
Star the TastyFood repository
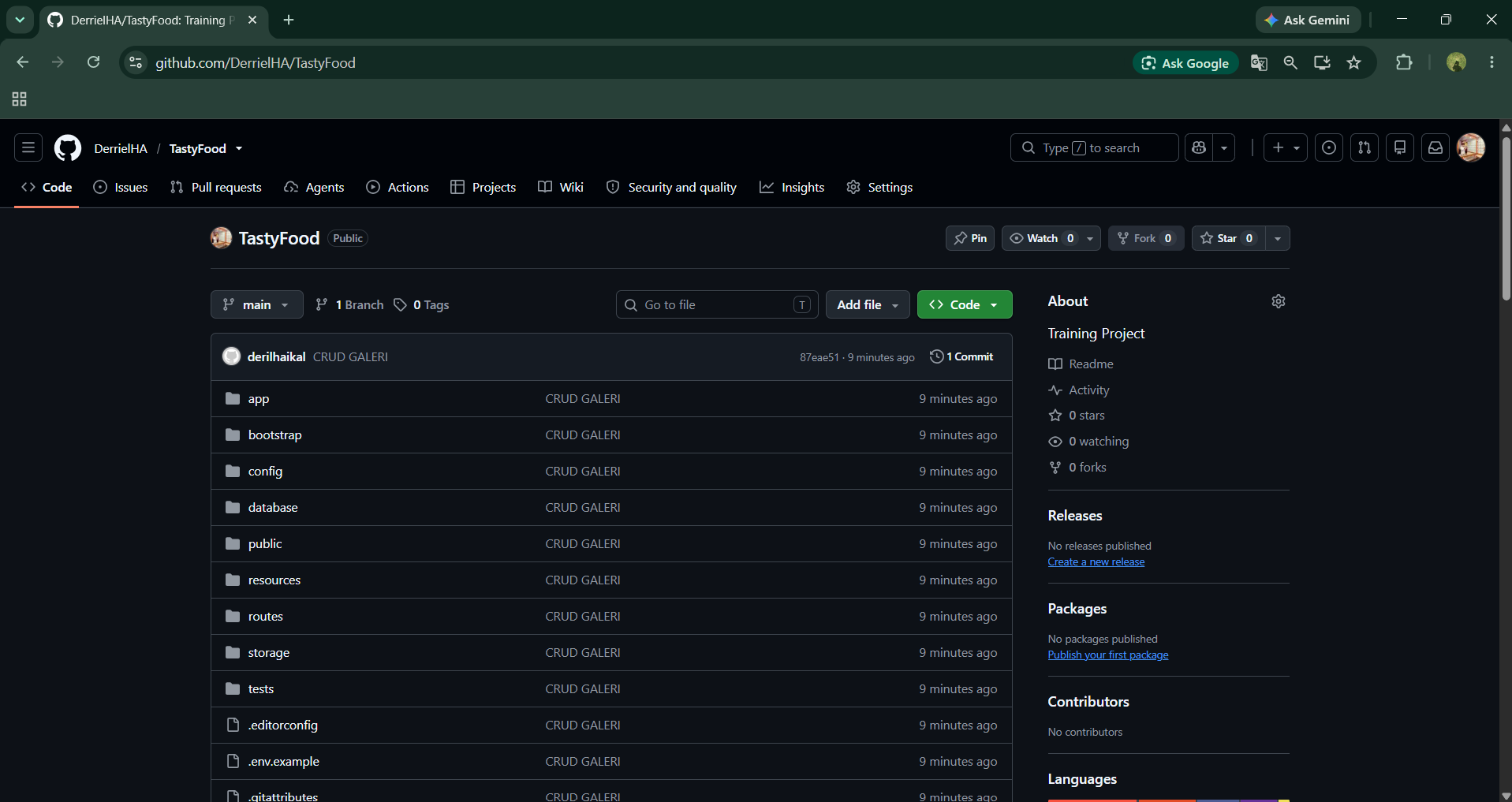point(1228,238)
